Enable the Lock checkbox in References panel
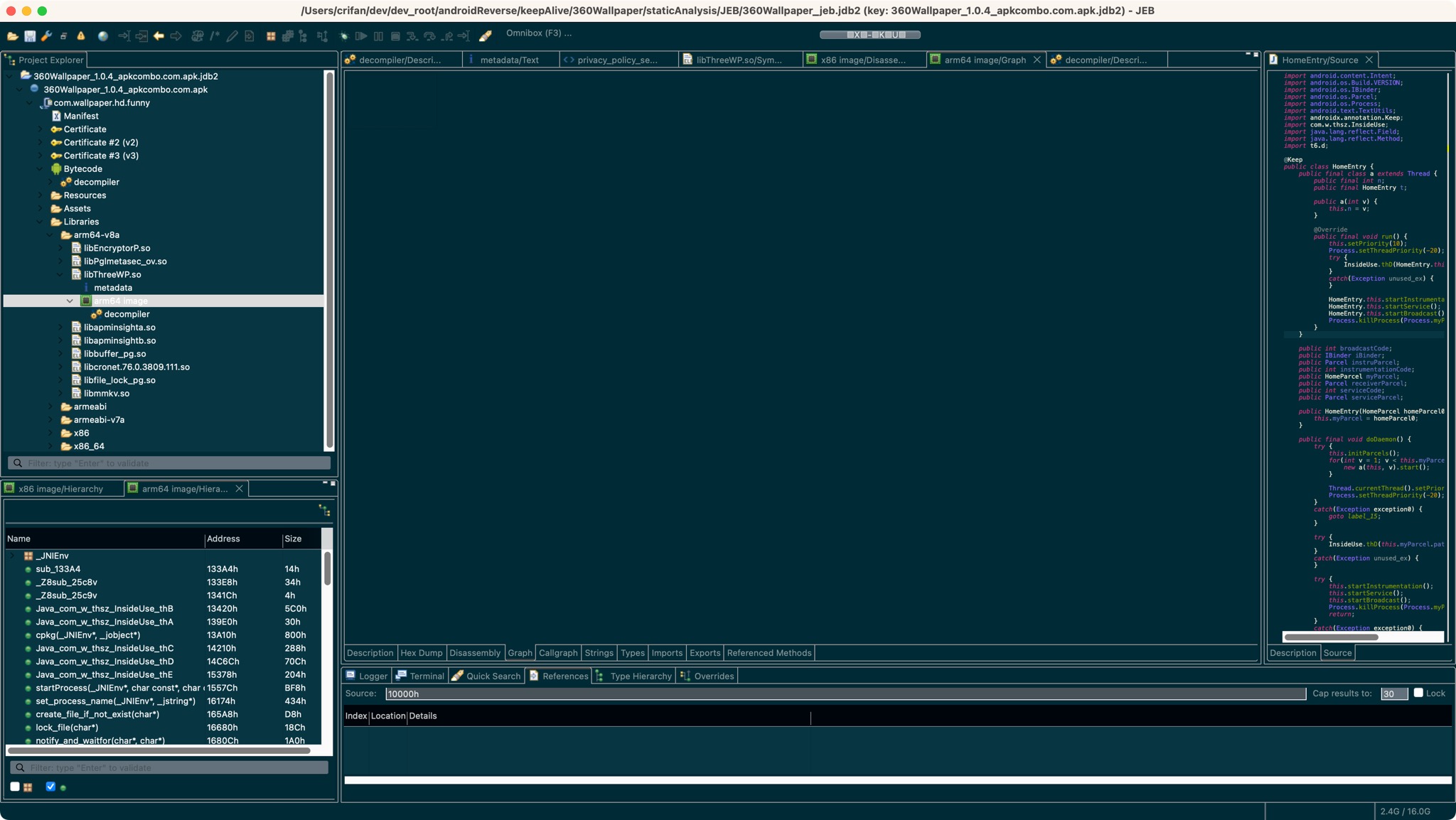 pyautogui.click(x=1418, y=692)
